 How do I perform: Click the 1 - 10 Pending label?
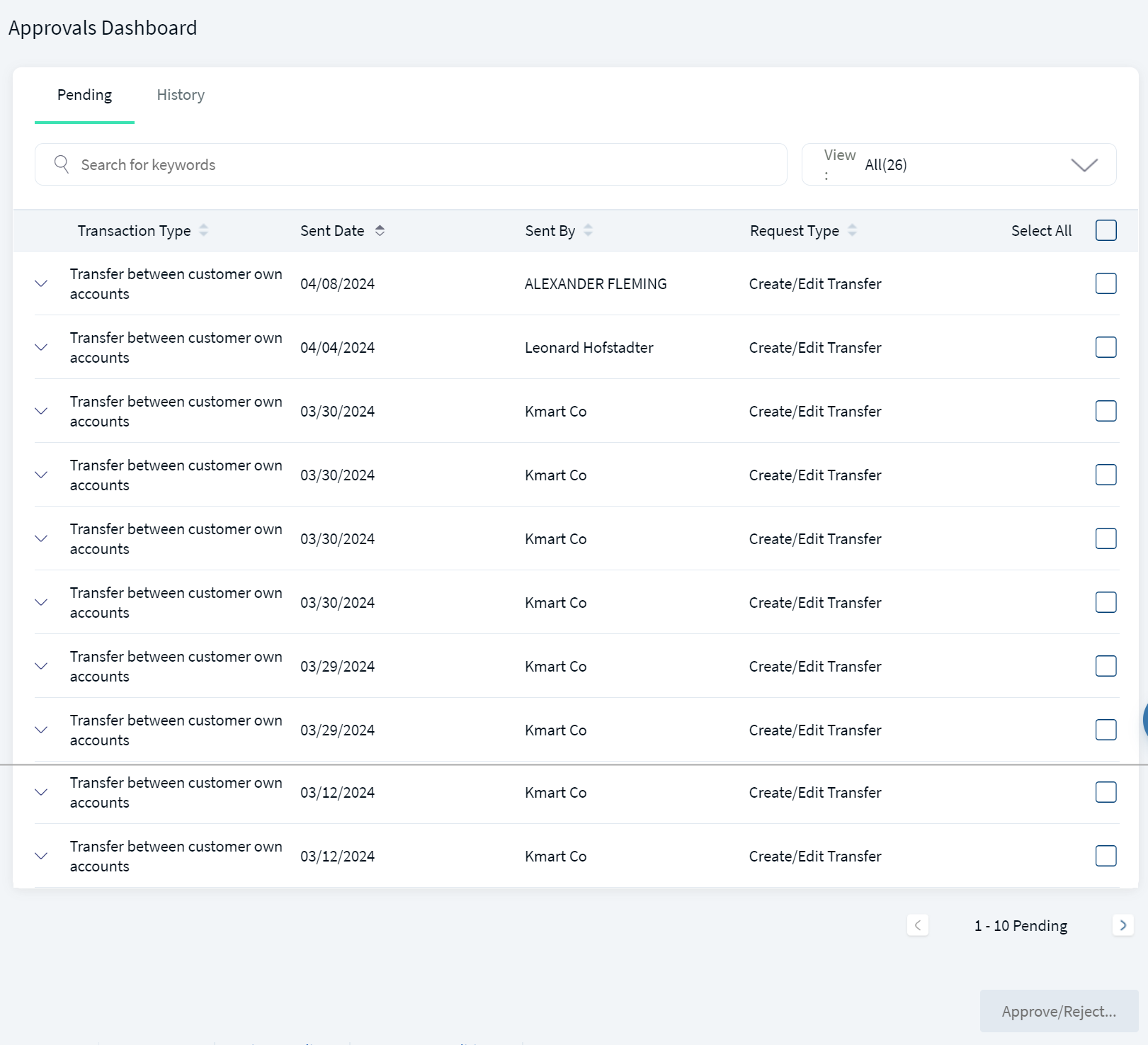pyautogui.click(x=1021, y=926)
